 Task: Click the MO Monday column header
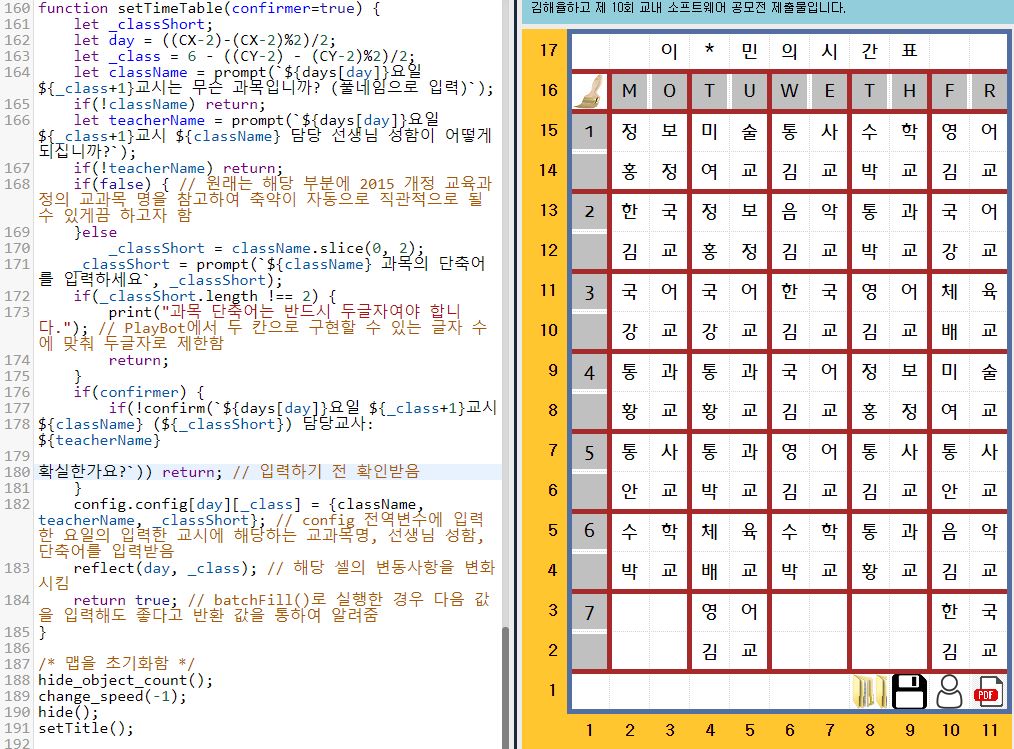(649, 91)
